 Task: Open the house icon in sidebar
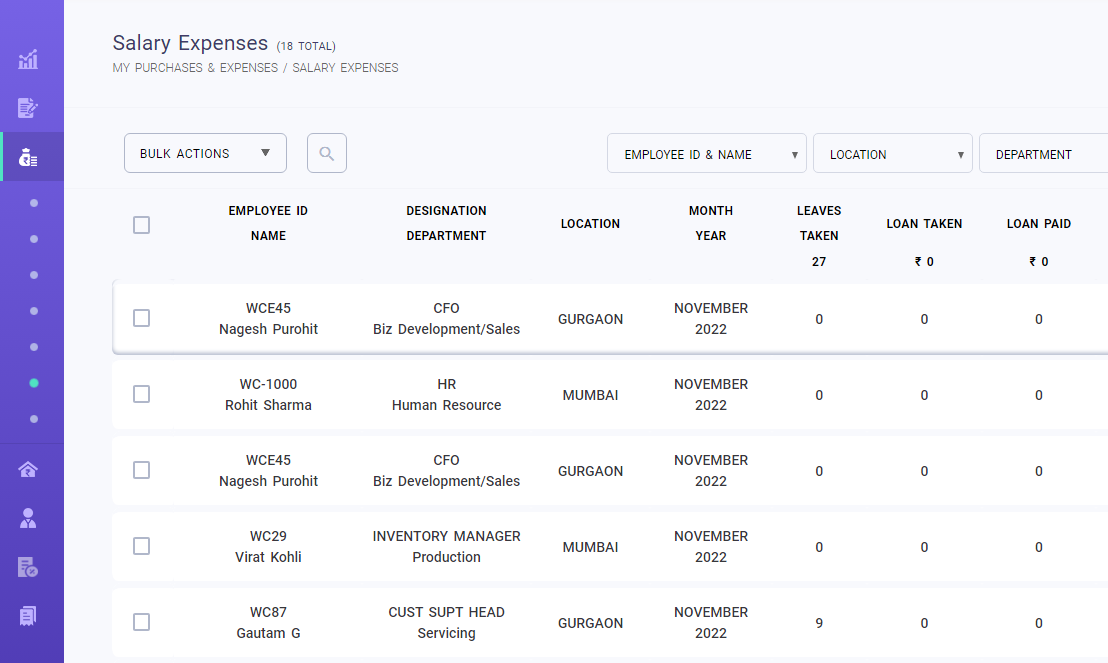(28, 470)
